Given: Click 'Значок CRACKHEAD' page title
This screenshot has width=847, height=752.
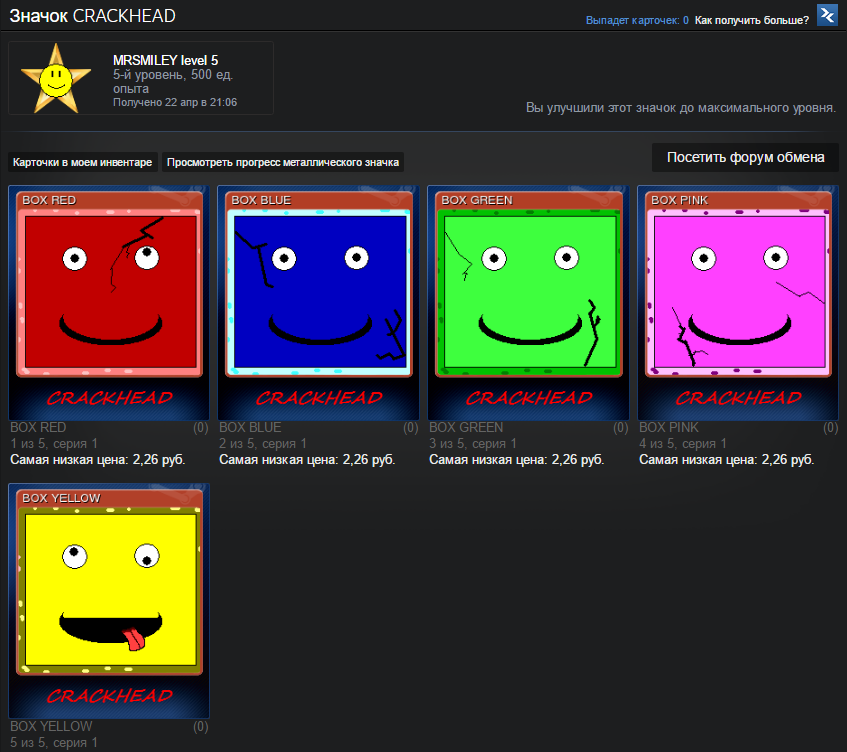Looking at the screenshot, I should click(92, 16).
